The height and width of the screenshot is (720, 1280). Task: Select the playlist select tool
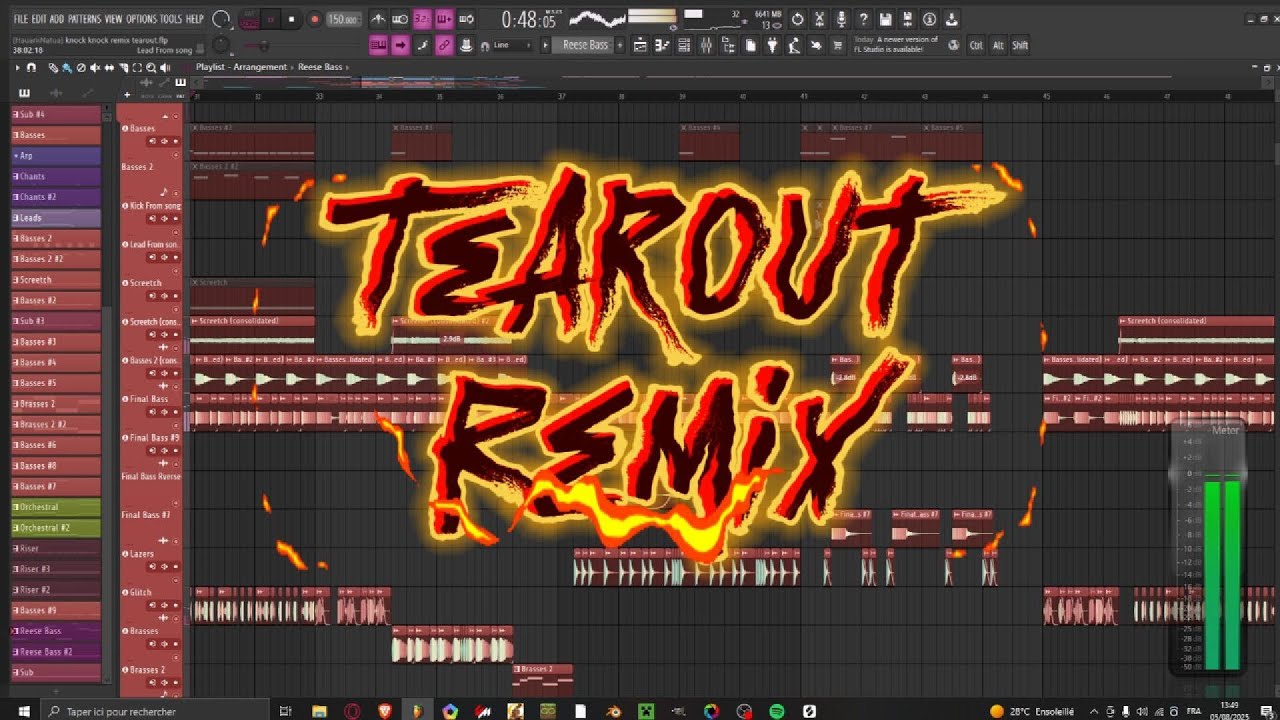click(x=137, y=67)
